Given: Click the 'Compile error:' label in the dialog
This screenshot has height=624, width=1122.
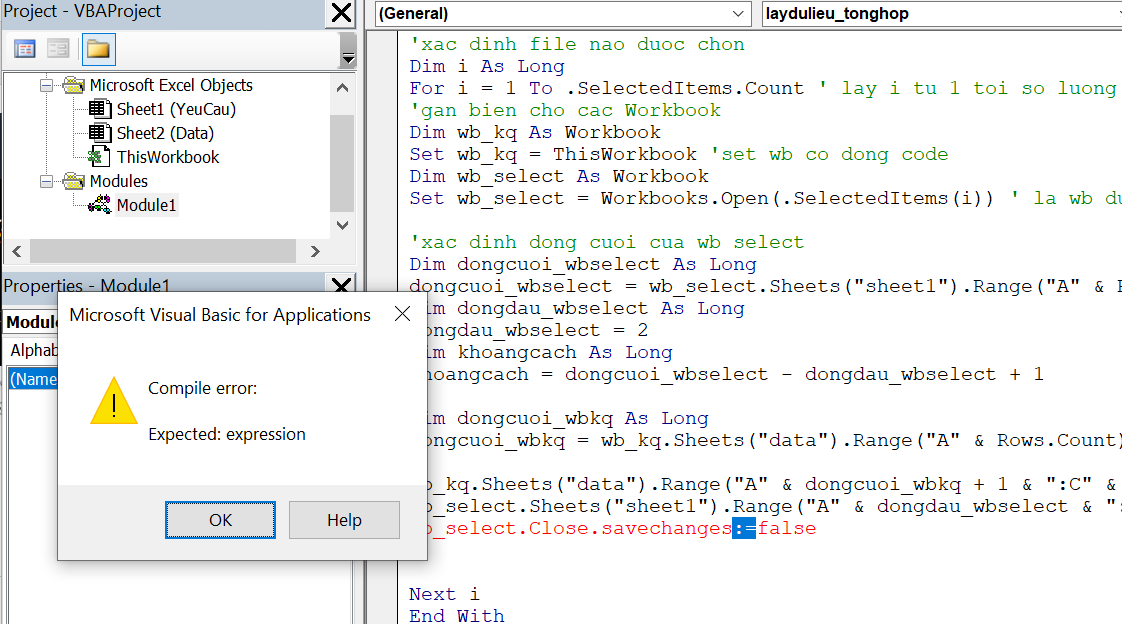Looking at the screenshot, I should click(x=203, y=389).
